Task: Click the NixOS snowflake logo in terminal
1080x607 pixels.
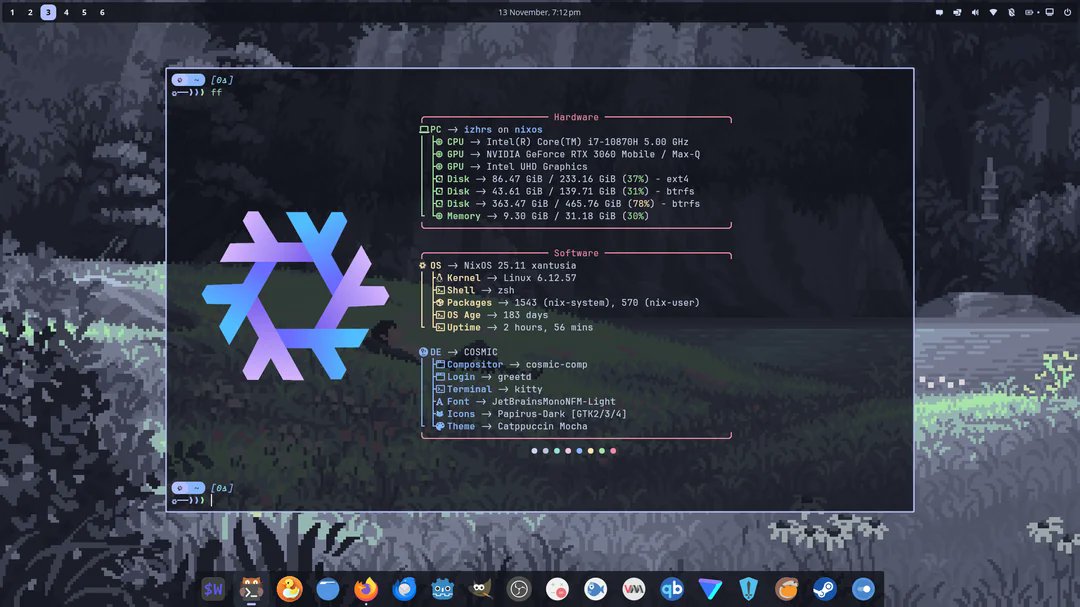Action: [295, 296]
